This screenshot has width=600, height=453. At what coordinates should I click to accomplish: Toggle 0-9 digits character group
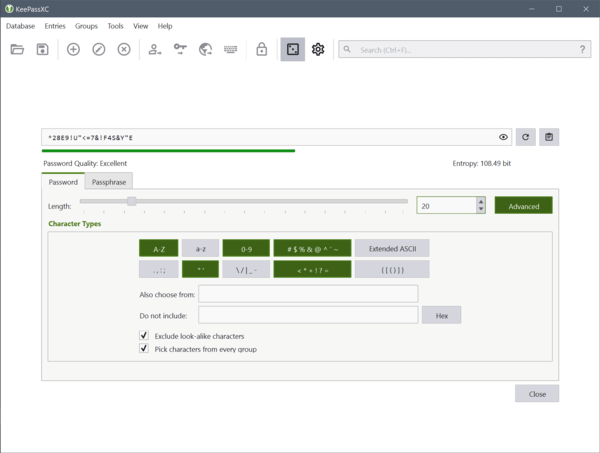coord(246,248)
